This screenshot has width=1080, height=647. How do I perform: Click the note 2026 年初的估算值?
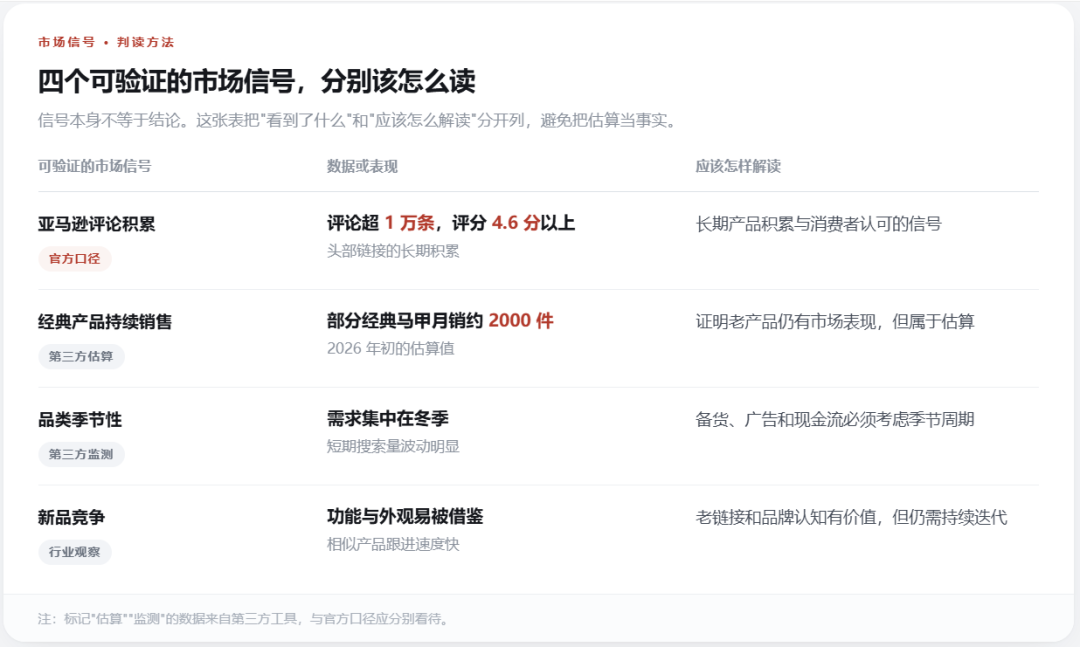pyautogui.click(x=391, y=349)
